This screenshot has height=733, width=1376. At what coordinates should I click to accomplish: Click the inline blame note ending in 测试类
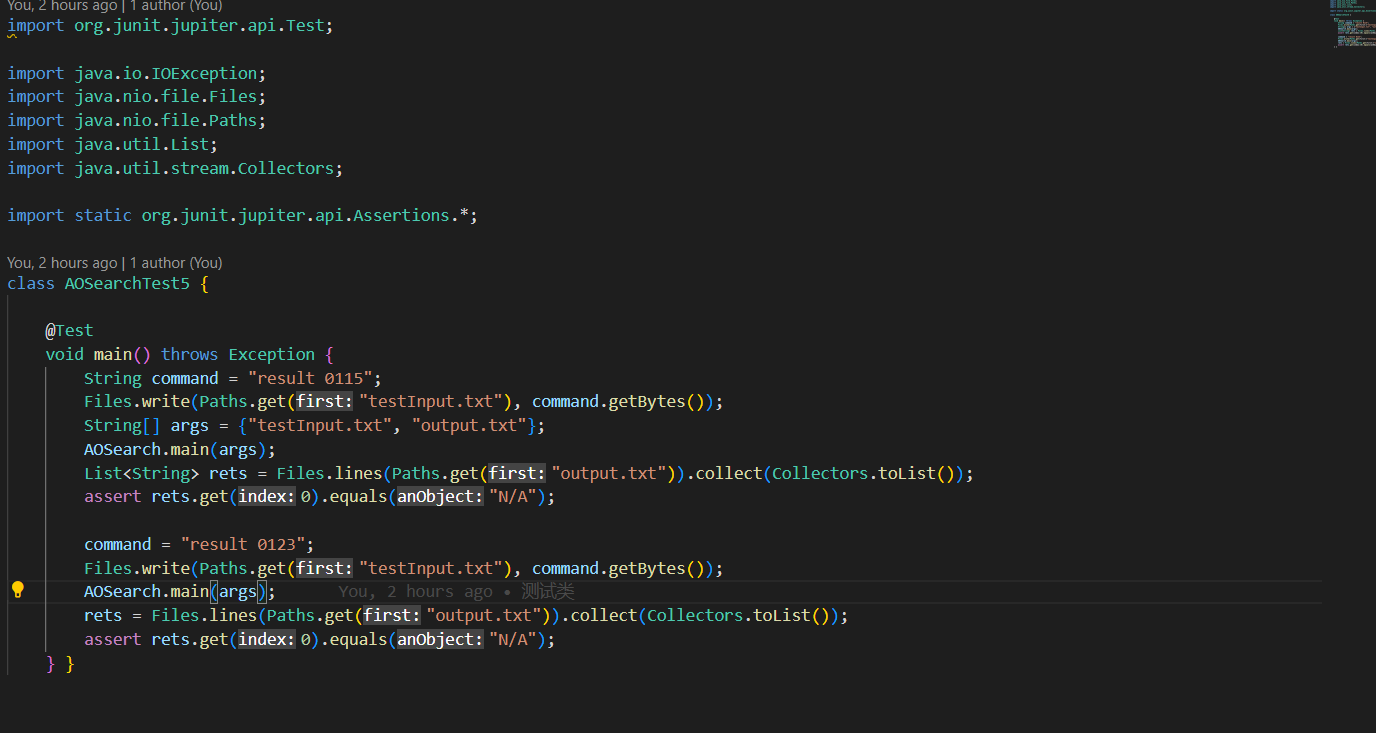(456, 592)
